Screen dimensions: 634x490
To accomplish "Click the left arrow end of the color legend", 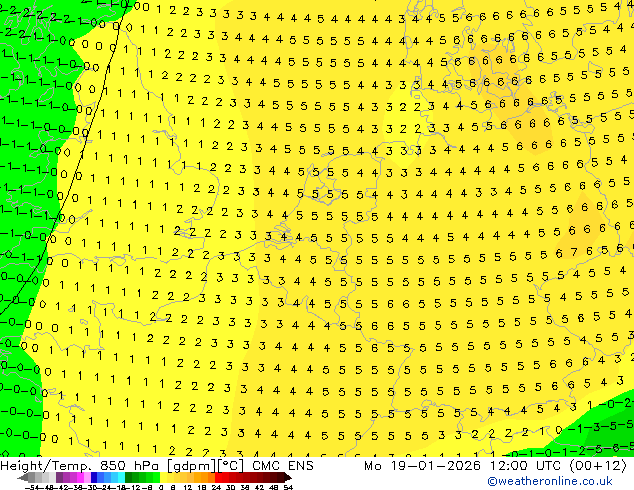I will [23, 478].
